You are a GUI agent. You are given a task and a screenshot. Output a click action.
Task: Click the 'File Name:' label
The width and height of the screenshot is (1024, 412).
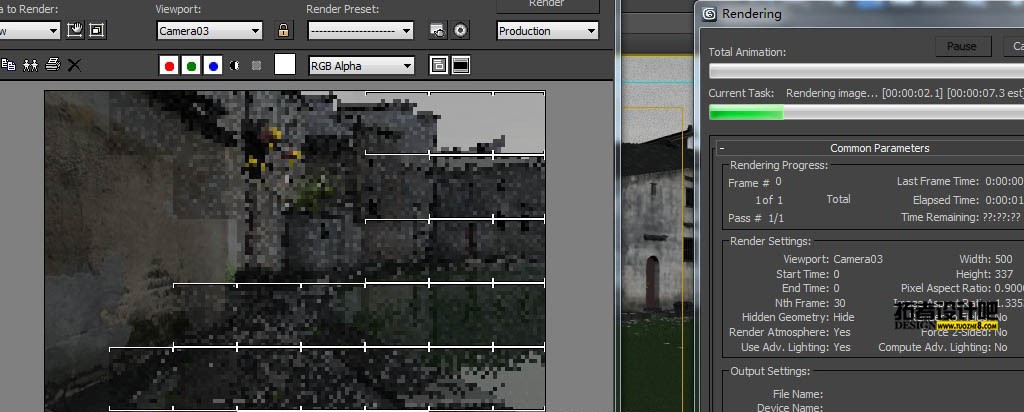pos(798,394)
